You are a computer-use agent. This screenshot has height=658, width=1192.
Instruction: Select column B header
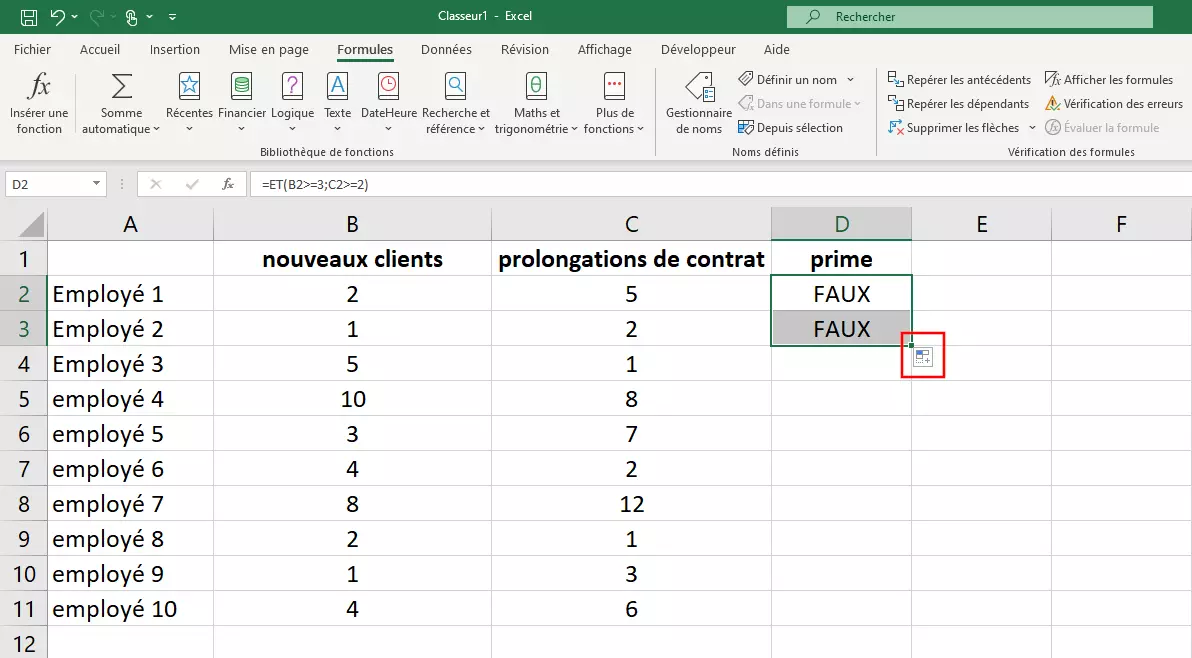pyautogui.click(x=352, y=224)
